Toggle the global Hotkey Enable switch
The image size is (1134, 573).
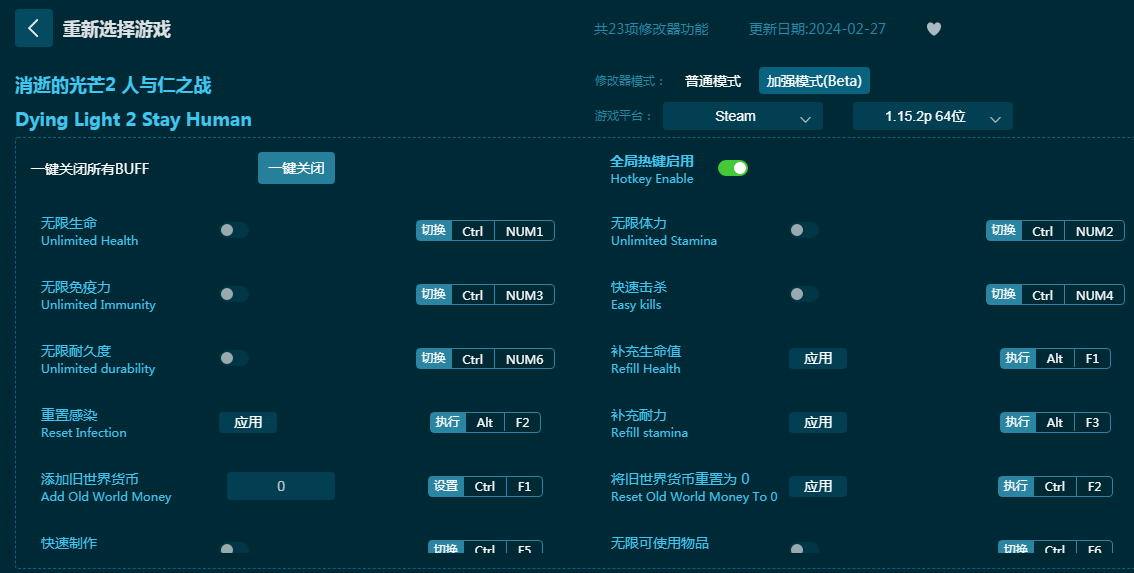[x=733, y=168]
